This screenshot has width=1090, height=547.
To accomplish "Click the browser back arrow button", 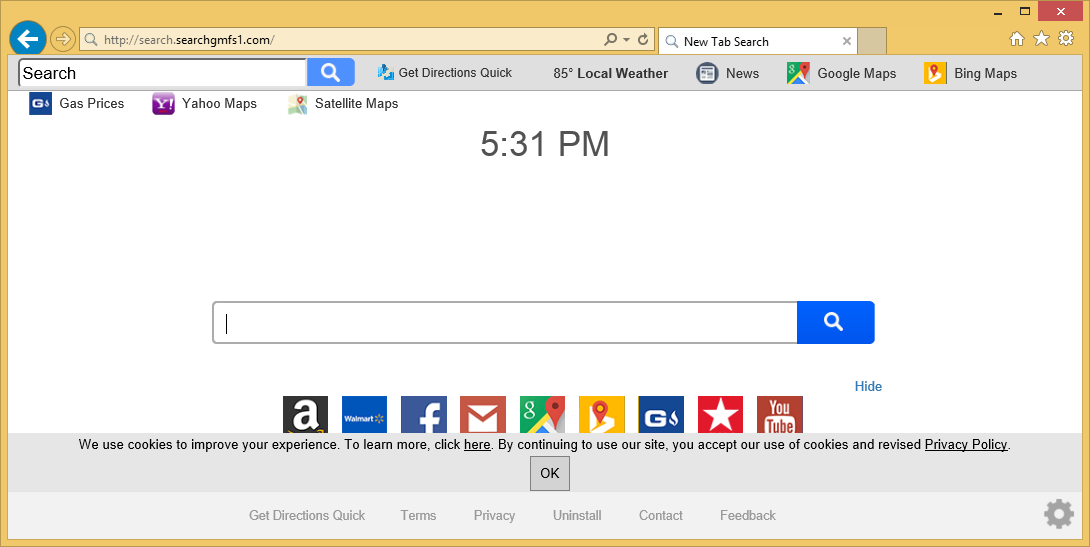I will click(28, 39).
